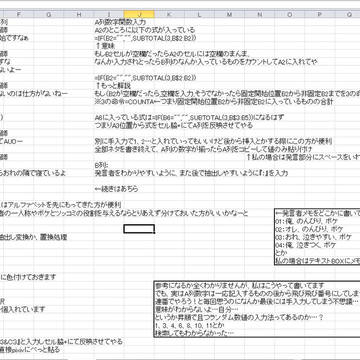360x360 pixels.
Task: Select column header O
Action: pyautogui.click(x=289, y=14)
